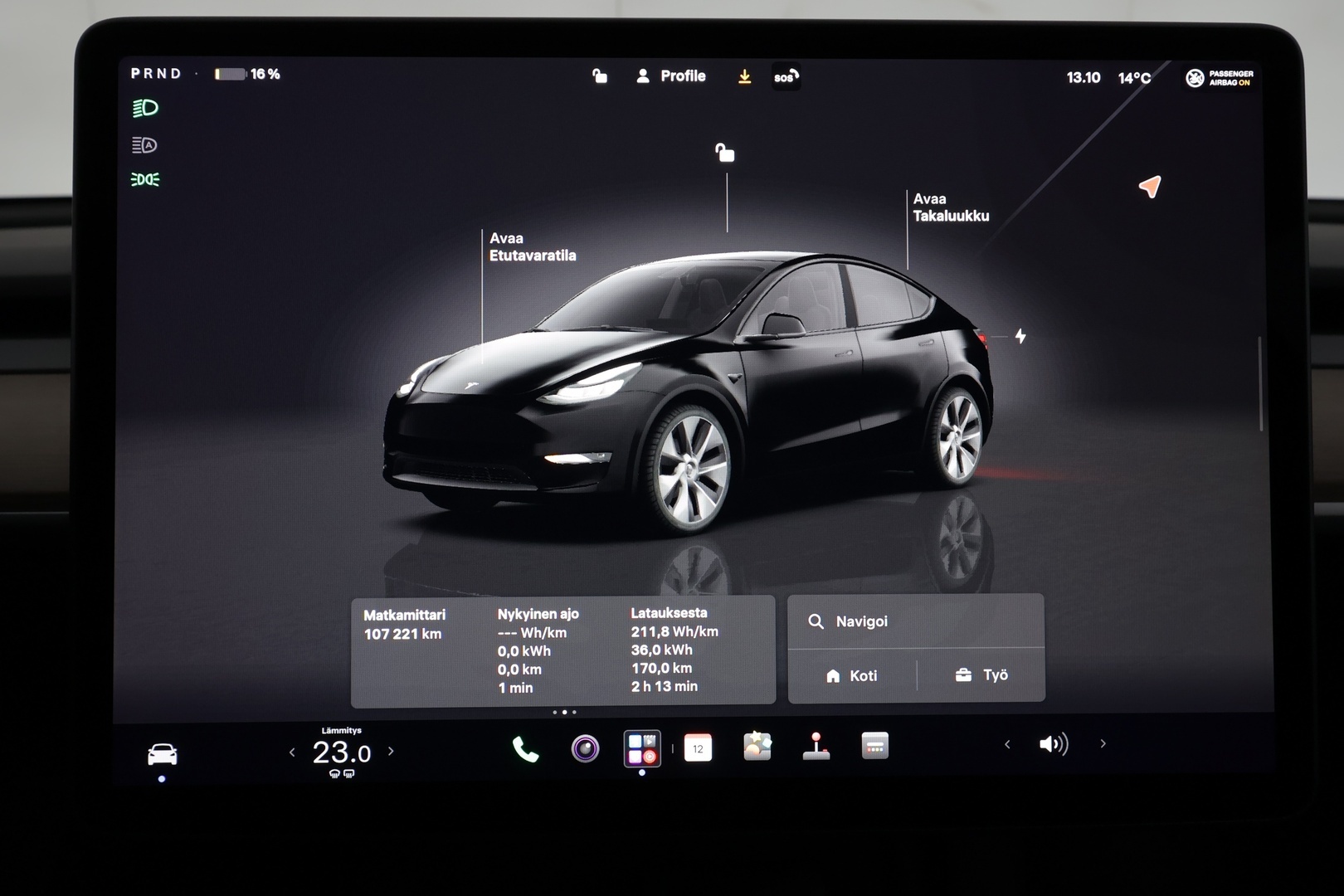This screenshot has height=896, width=1344.
Task: Open the Arcade joystick app
Action: pos(816,746)
